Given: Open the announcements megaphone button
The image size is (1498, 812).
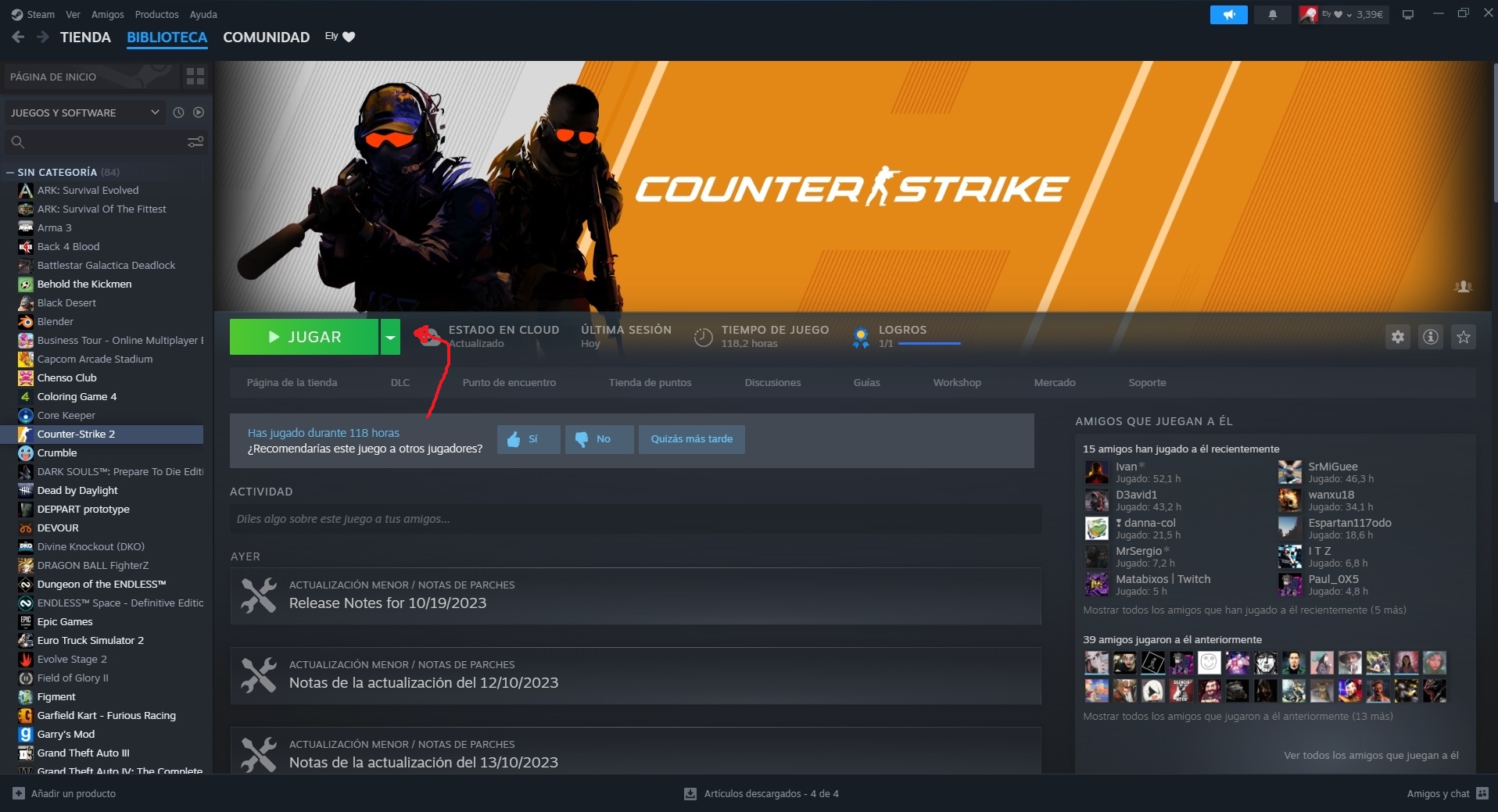Looking at the screenshot, I should 1228,15.
